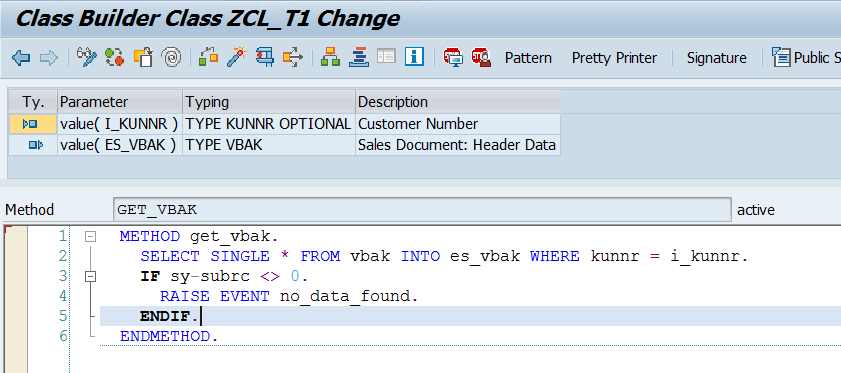Place cursor on RAISE EVENT no_data_found line
841x373 pixels.
288,296
